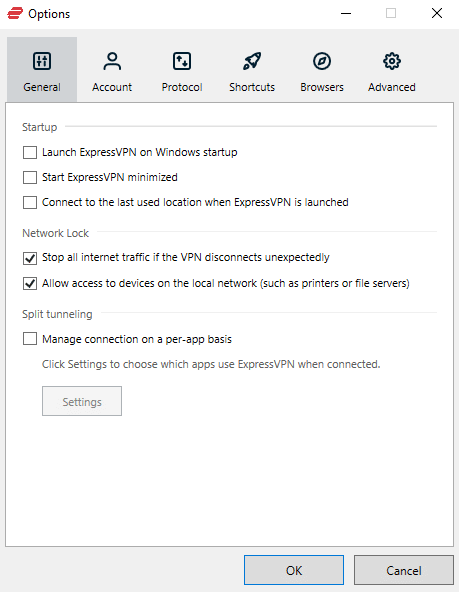The width and height of the screenshot is (459, 592).
Task: Open the Advanced gear tab
Action: (x=392, y=70)
